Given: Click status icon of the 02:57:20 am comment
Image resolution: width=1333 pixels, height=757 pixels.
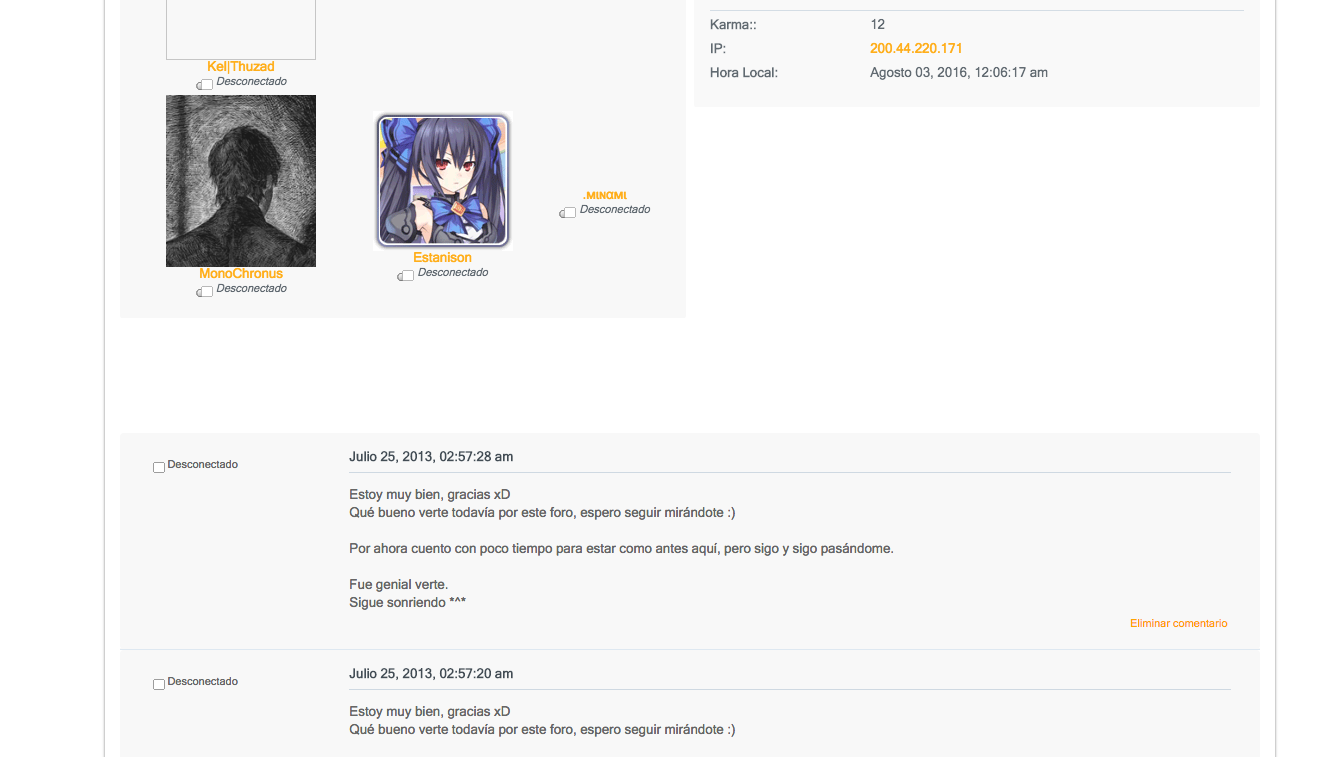Looking at the screenshot, I should (x=159, y=684).
